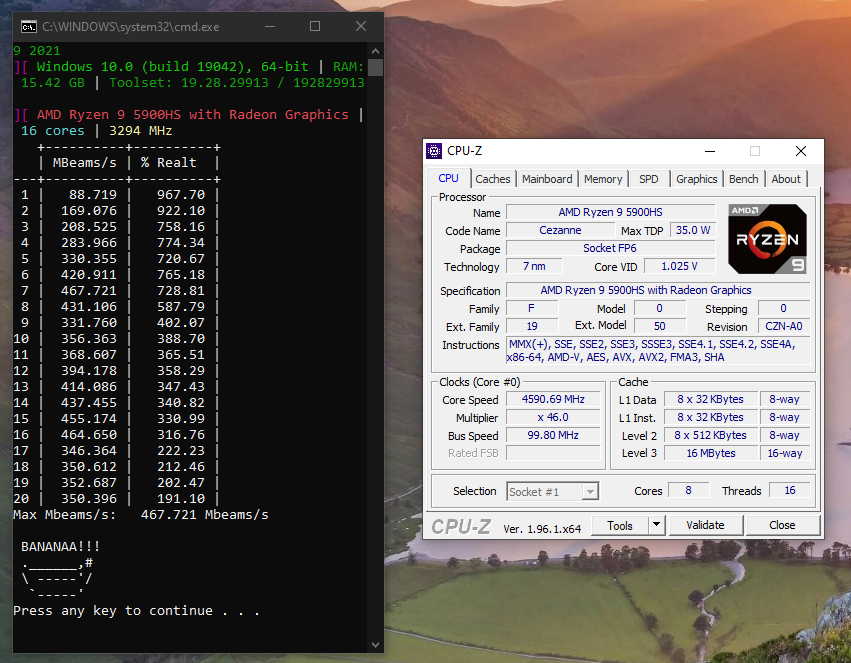Screen dimensions: 851x663
Task: Minimize the CPU-Z window
Action: point(710,151)
